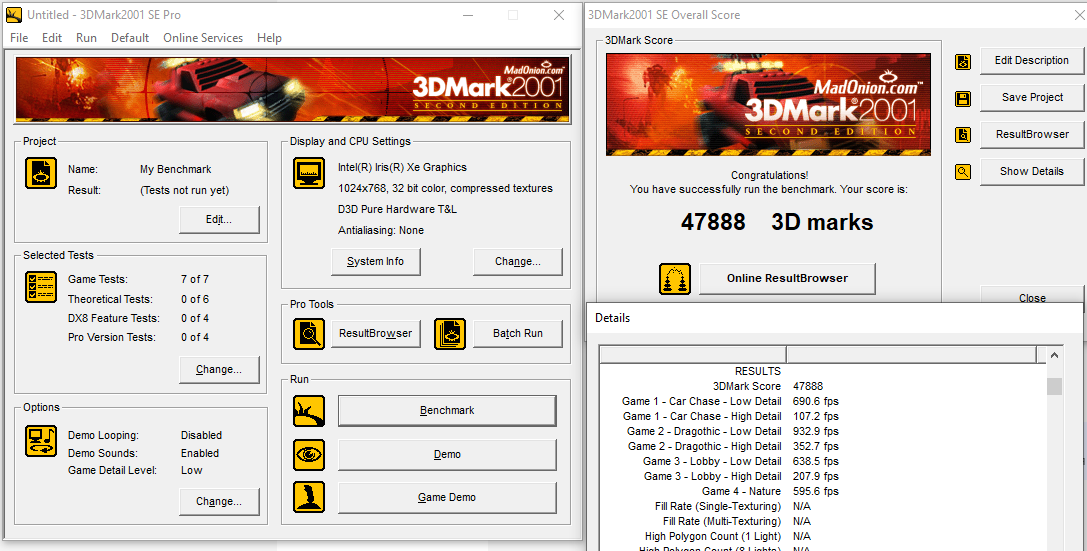1087x551 pixels.
Task: Click the Batch Run button
Action: pos(518,334)
